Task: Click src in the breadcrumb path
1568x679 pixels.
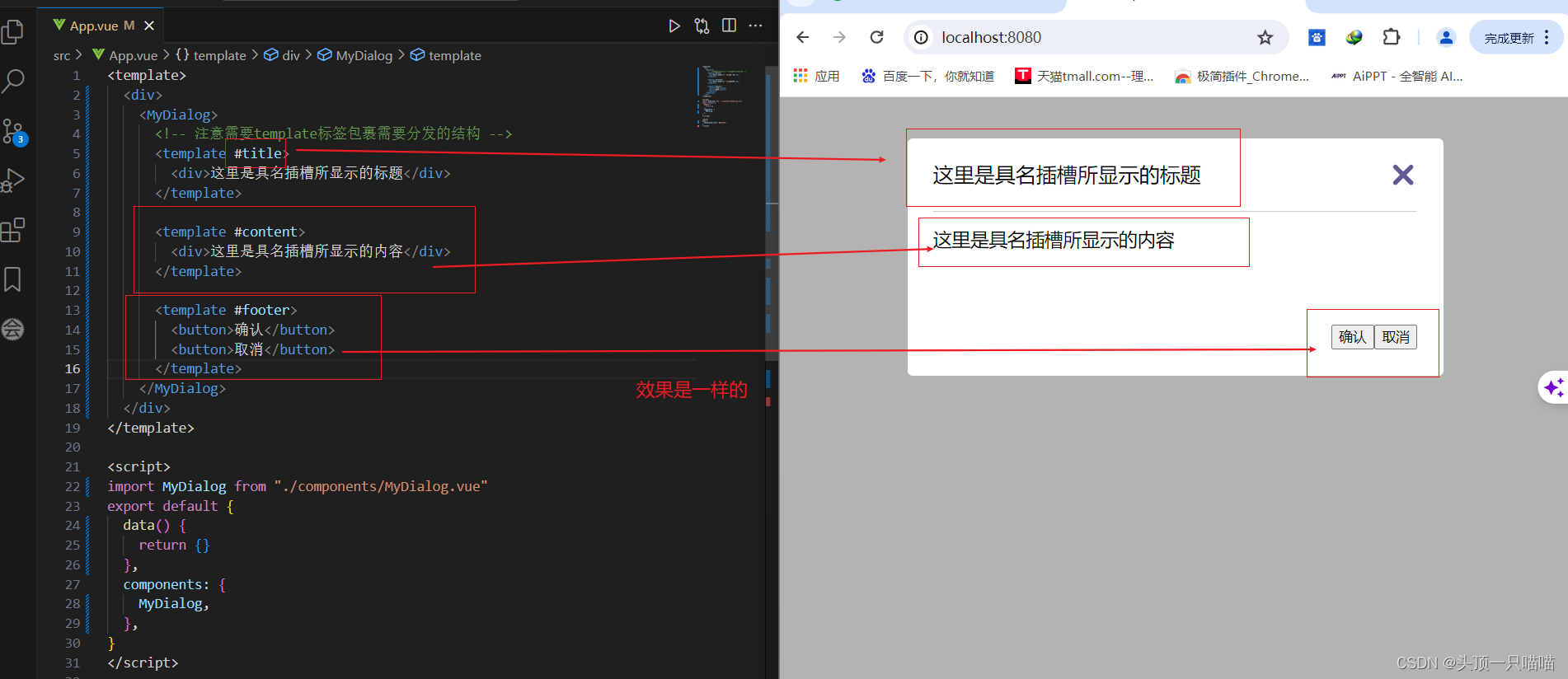Action: tap(62, 55)
